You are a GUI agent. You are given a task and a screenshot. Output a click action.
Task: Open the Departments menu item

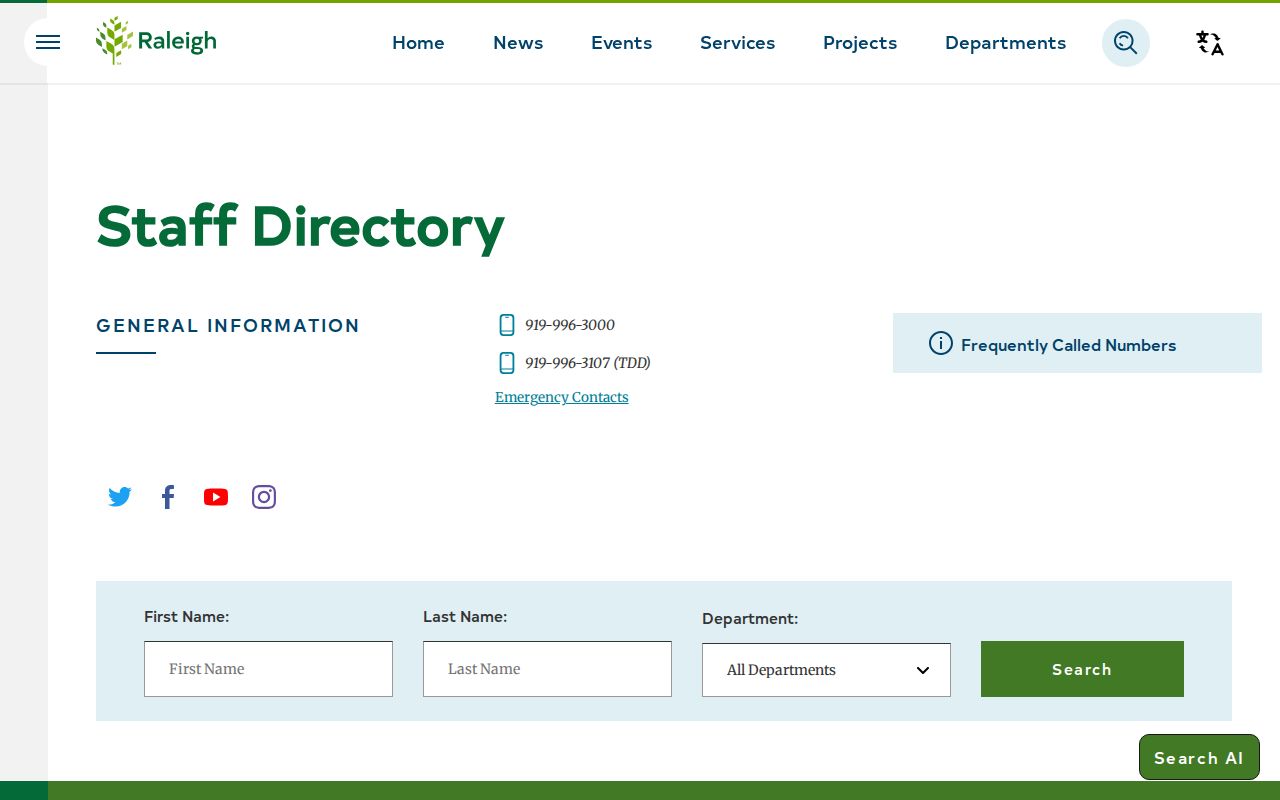(1005, 43)
